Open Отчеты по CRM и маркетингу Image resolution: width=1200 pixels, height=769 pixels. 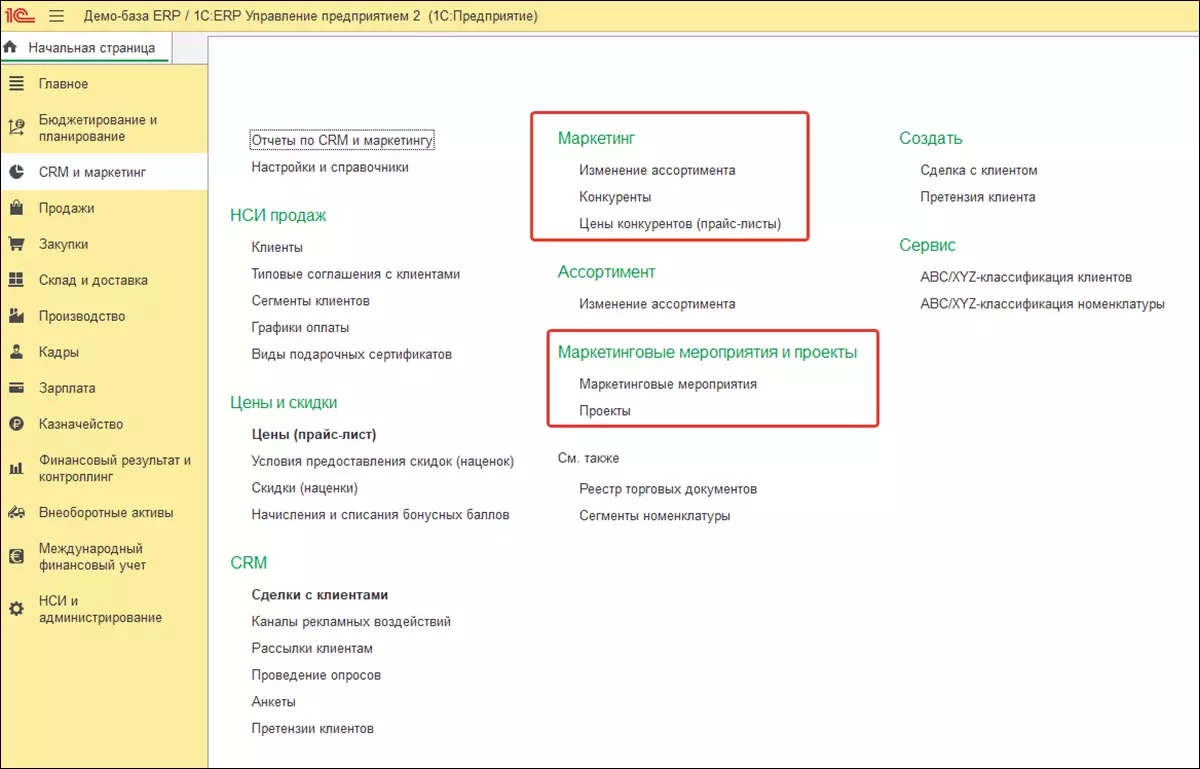click(342, 141)
